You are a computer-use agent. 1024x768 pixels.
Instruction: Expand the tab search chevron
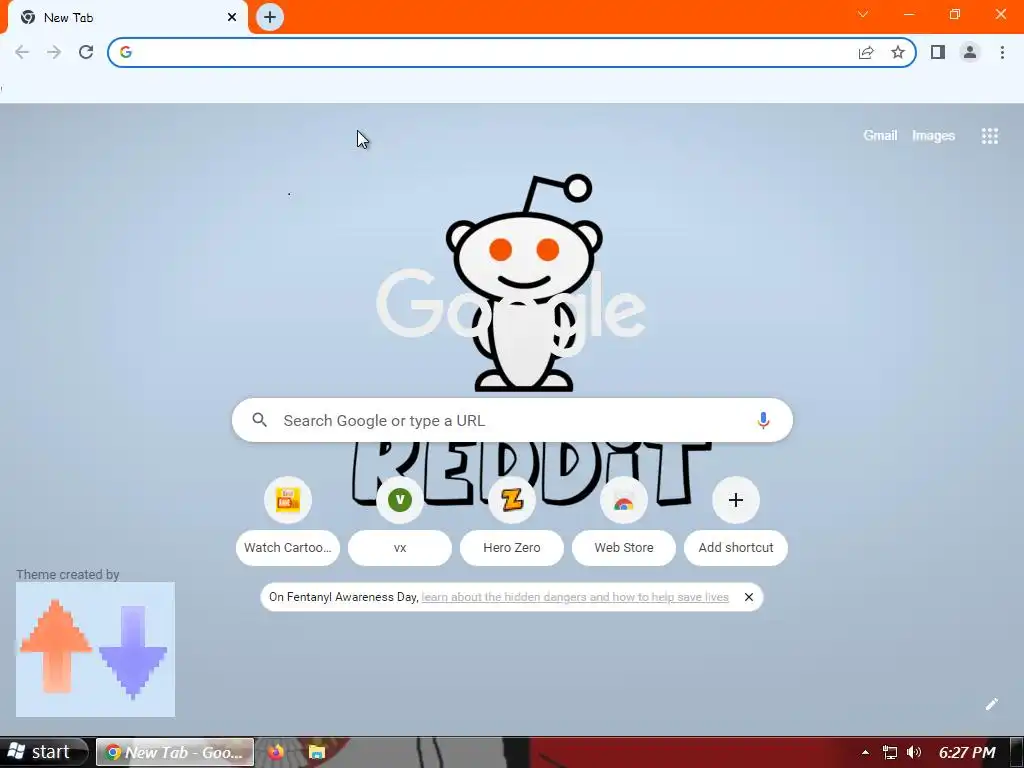pos(863,14)
